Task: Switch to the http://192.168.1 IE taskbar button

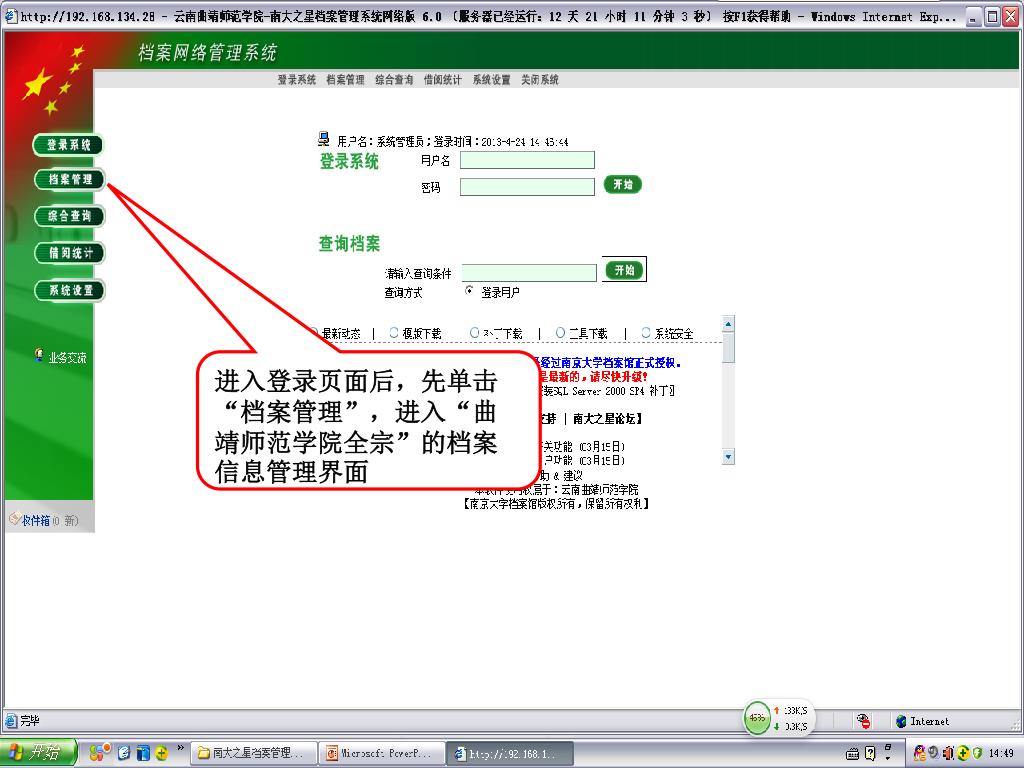Action: click(511, 753)
